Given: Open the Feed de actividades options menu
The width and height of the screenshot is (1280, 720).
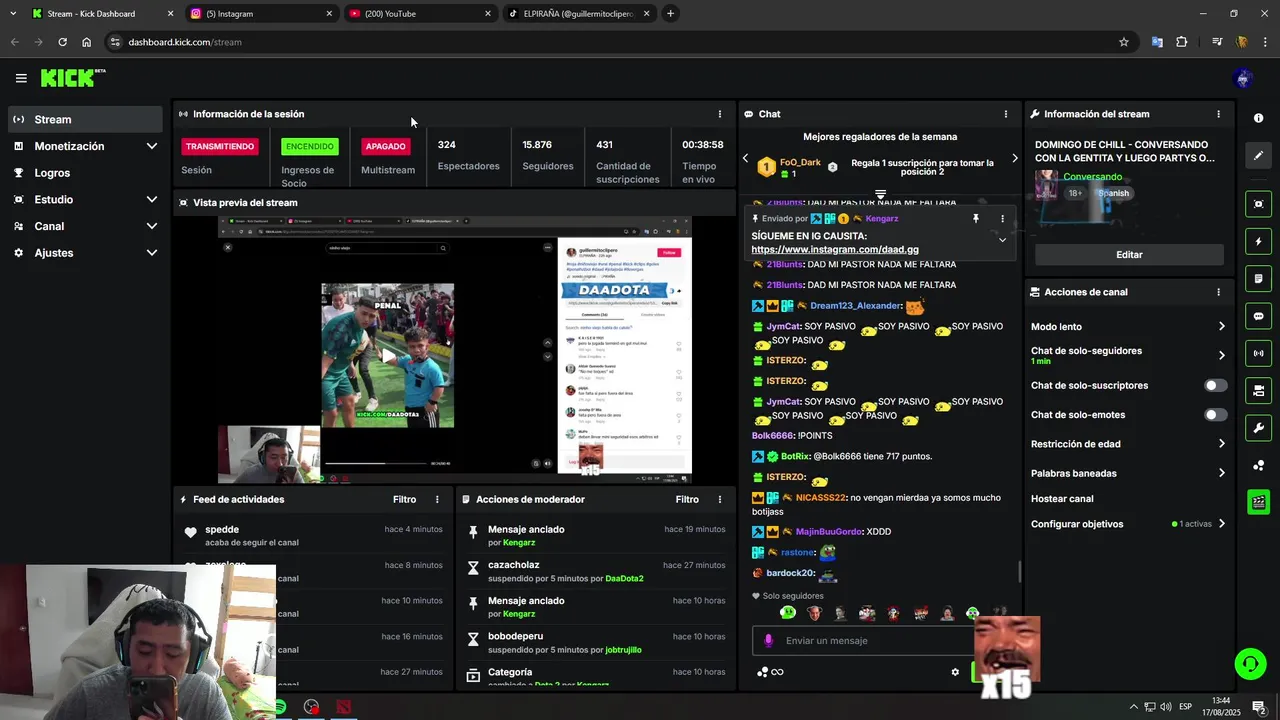Looking at the screenshot, I should point(437,499).
